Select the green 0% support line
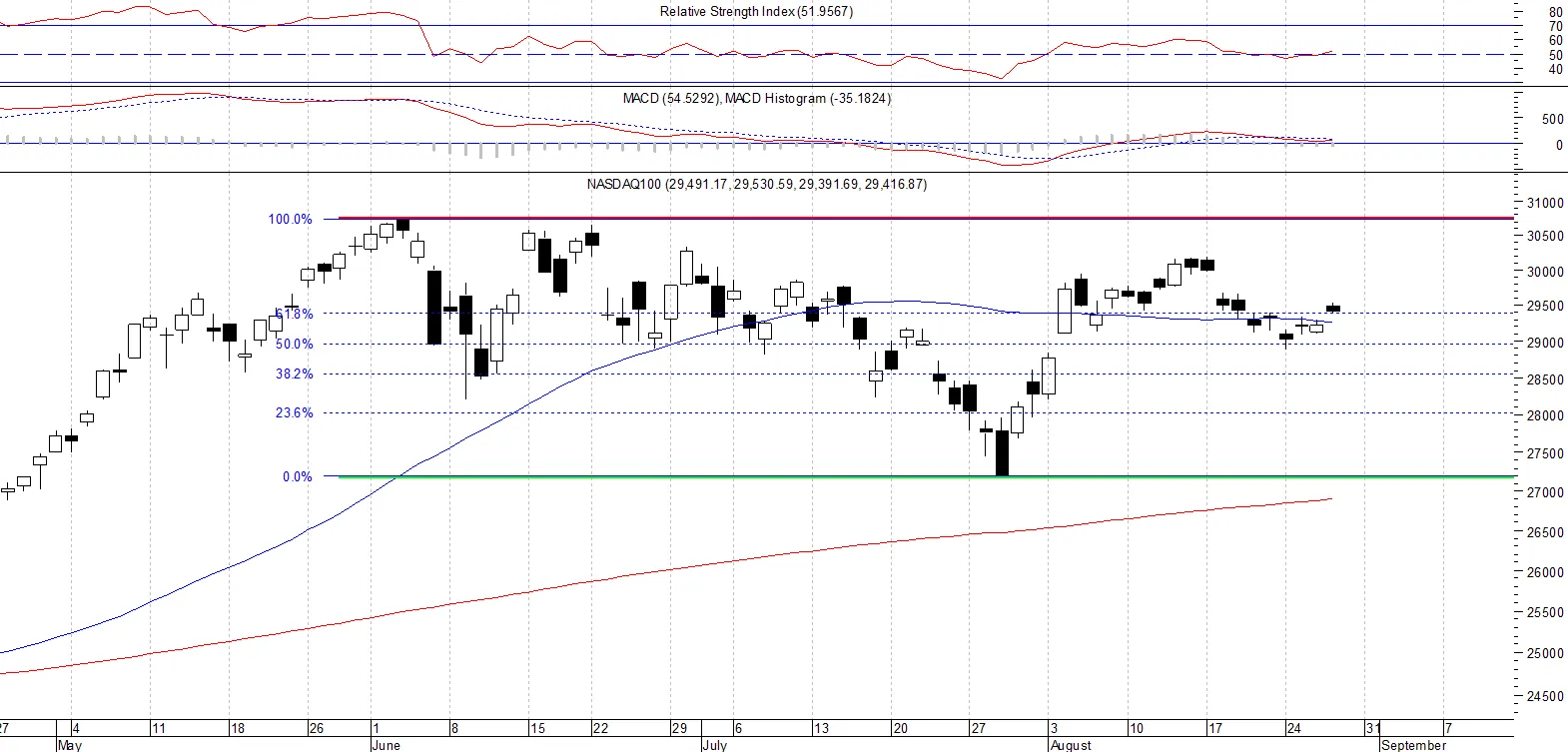1568x752 pixels. coord(926,476)
